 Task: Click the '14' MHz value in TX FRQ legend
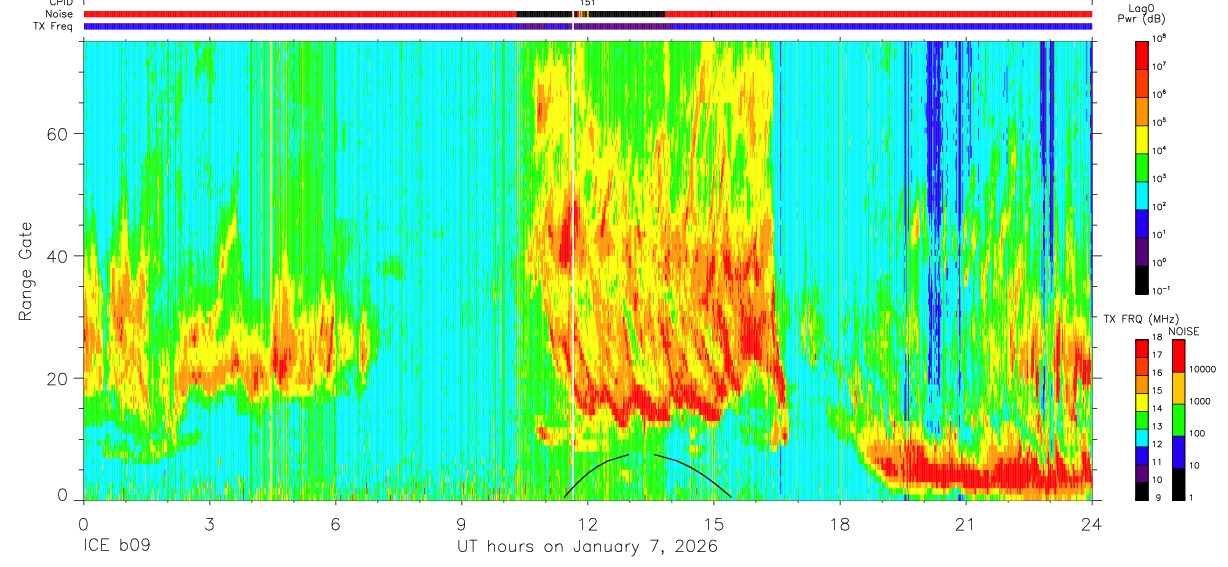click(1157, 410)
